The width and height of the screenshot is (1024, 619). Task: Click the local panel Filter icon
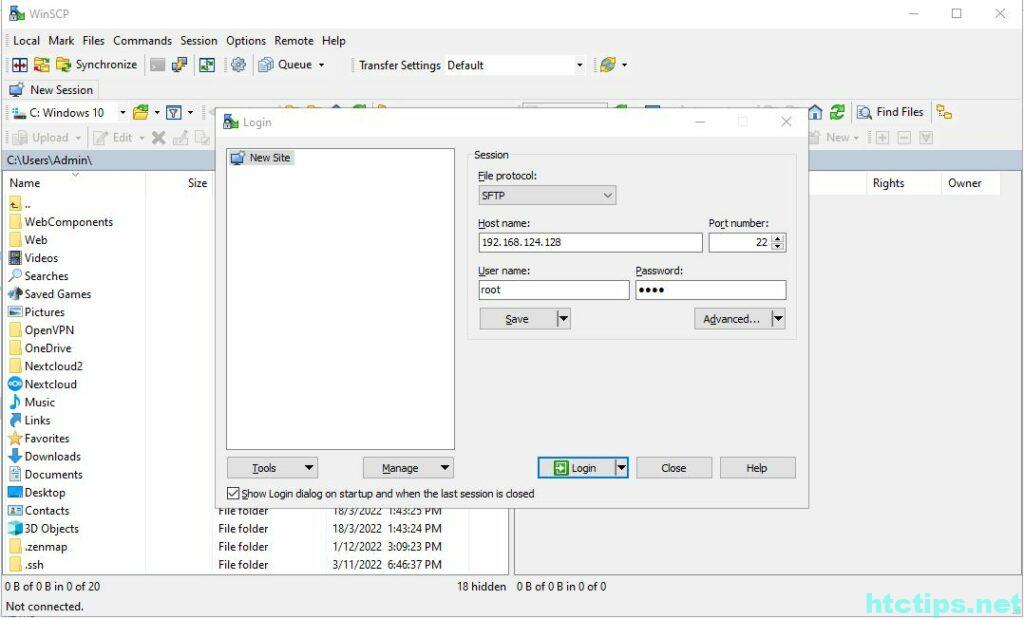tap(174, 112)
